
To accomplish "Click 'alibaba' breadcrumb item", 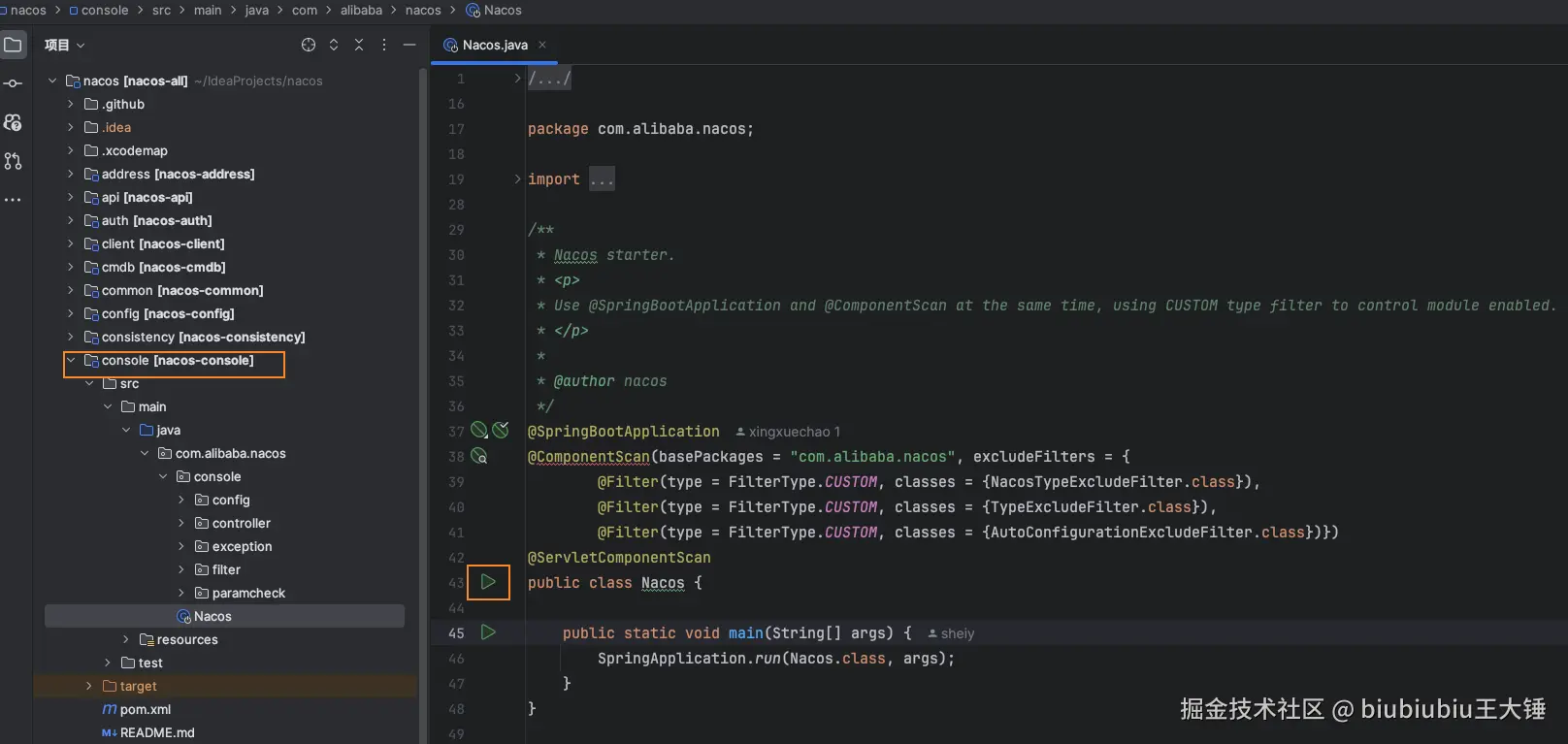I will pyautogui.click(x=361, y=10).
